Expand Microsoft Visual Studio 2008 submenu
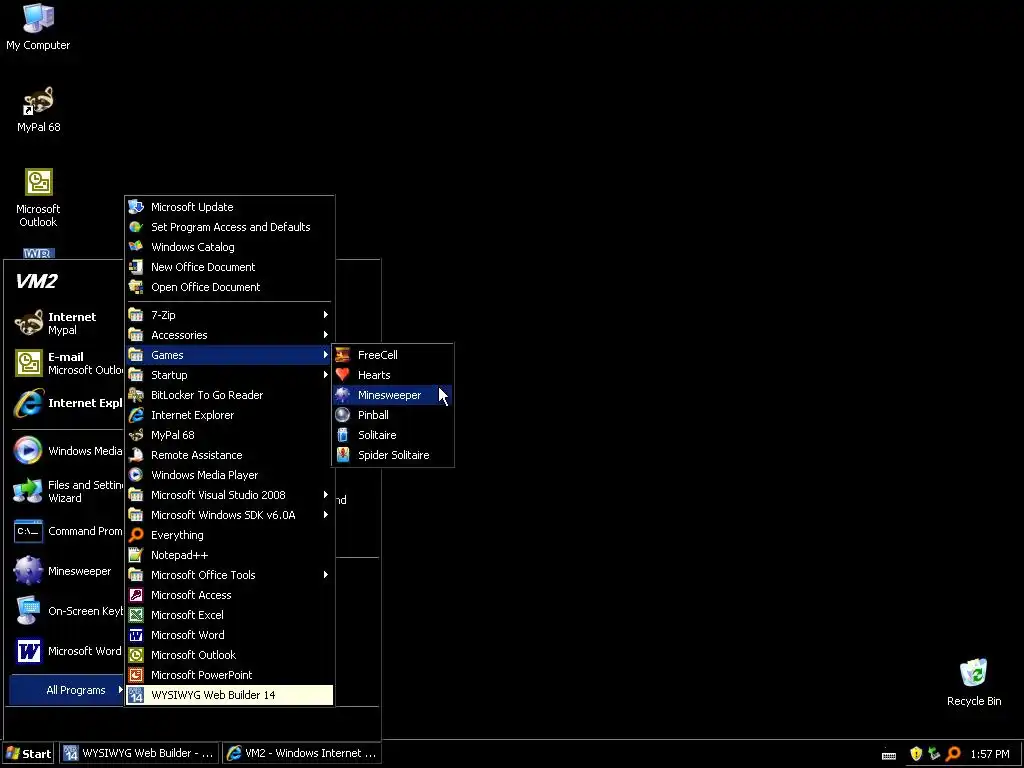The height and width of the screenshot is (768, 1024). tap(229, 495)
